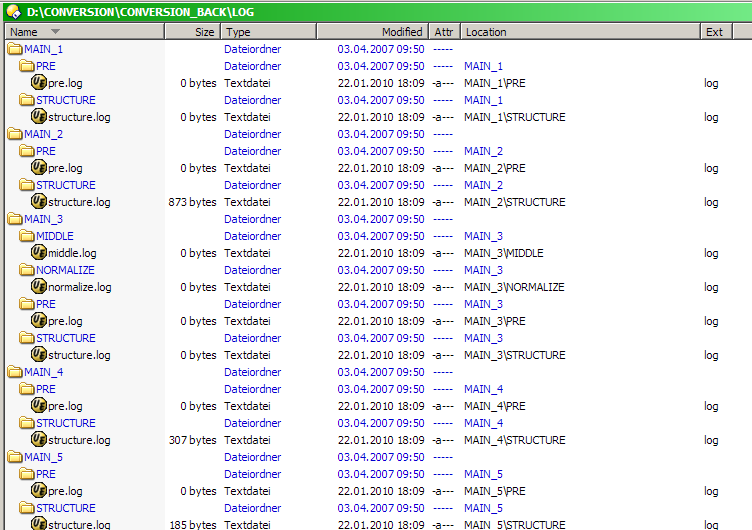Click the Attr column header

(x=443, y=32)
